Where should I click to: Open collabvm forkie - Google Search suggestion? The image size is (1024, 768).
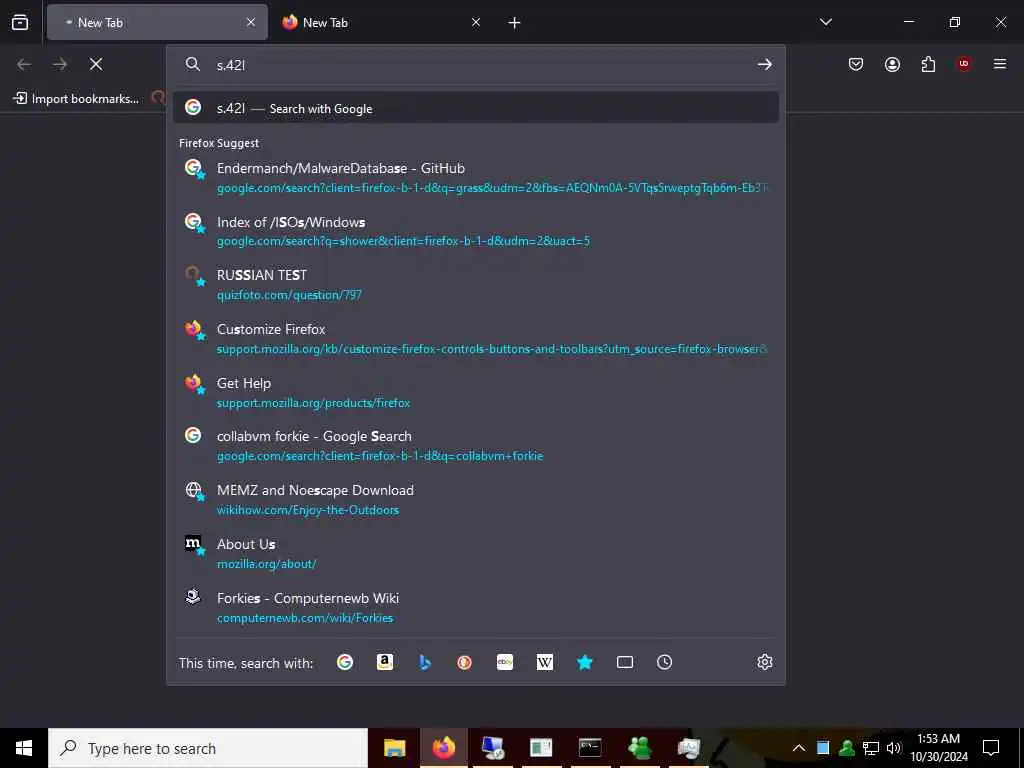click(x=476, y=446)
